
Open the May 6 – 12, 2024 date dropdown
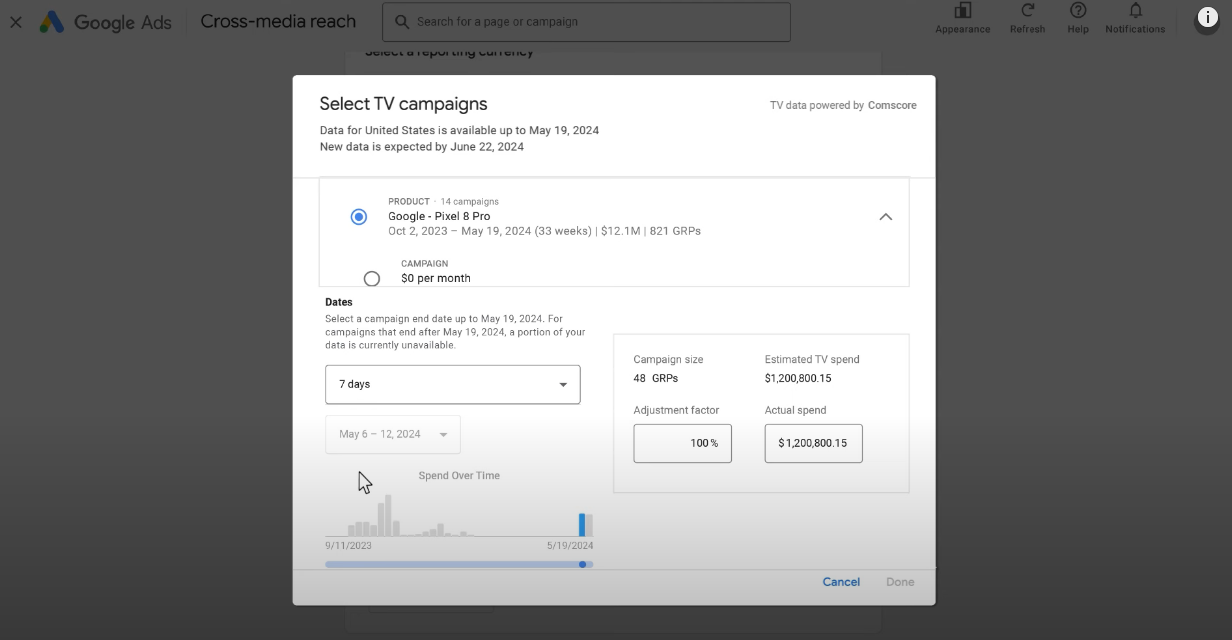click(x=393, y=434)
